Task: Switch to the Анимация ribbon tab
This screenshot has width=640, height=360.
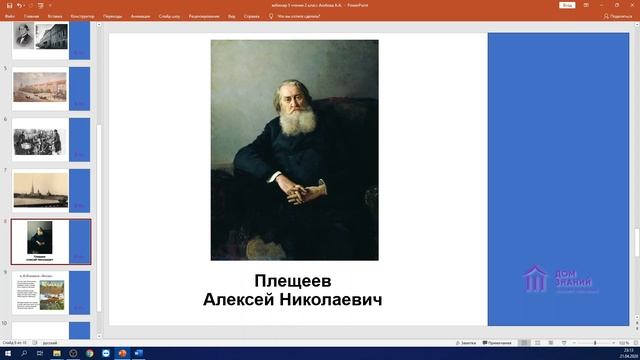Action: tap(140, 16)
